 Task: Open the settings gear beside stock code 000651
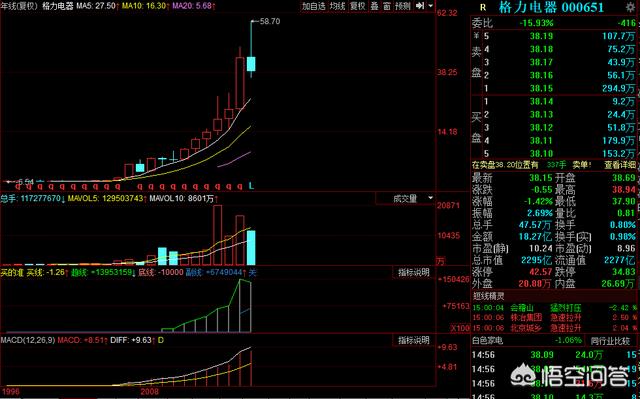630,7
